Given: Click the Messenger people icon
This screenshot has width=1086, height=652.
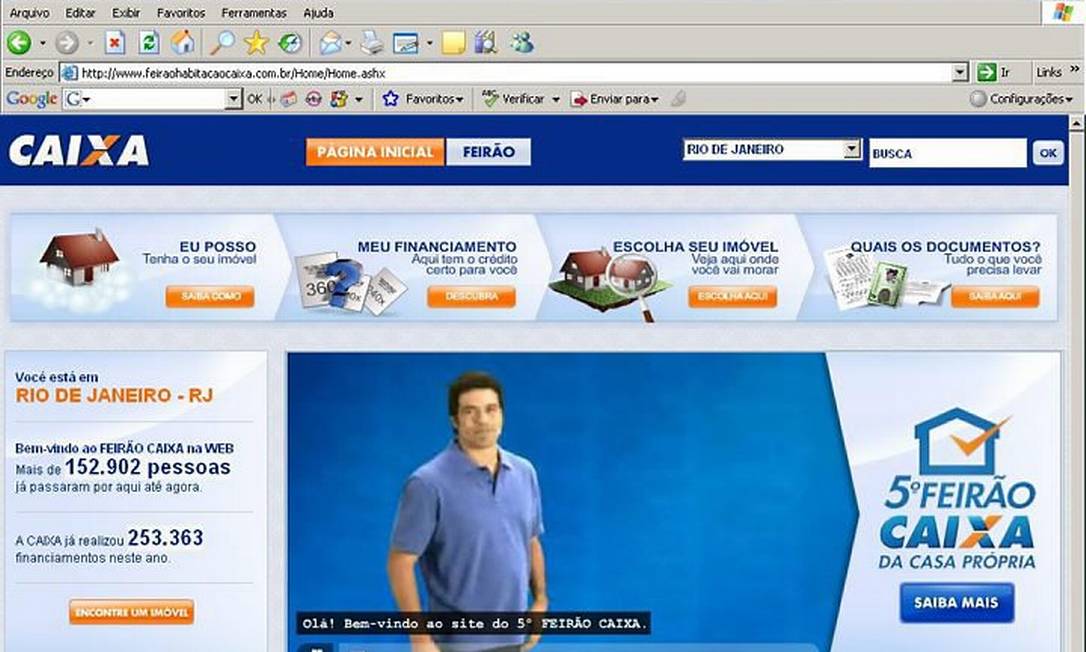Looking at the screenshot, I should point(521,43).
